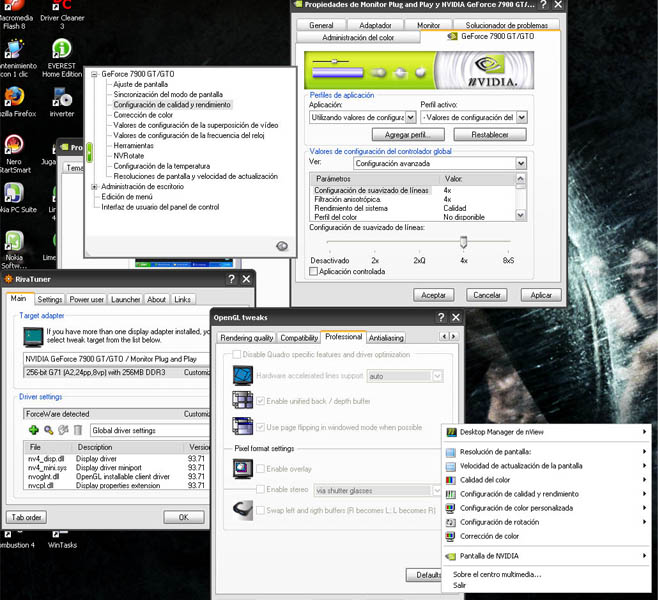Click the RivaTuner gear icon in its title bar

[x=8, y=279]
